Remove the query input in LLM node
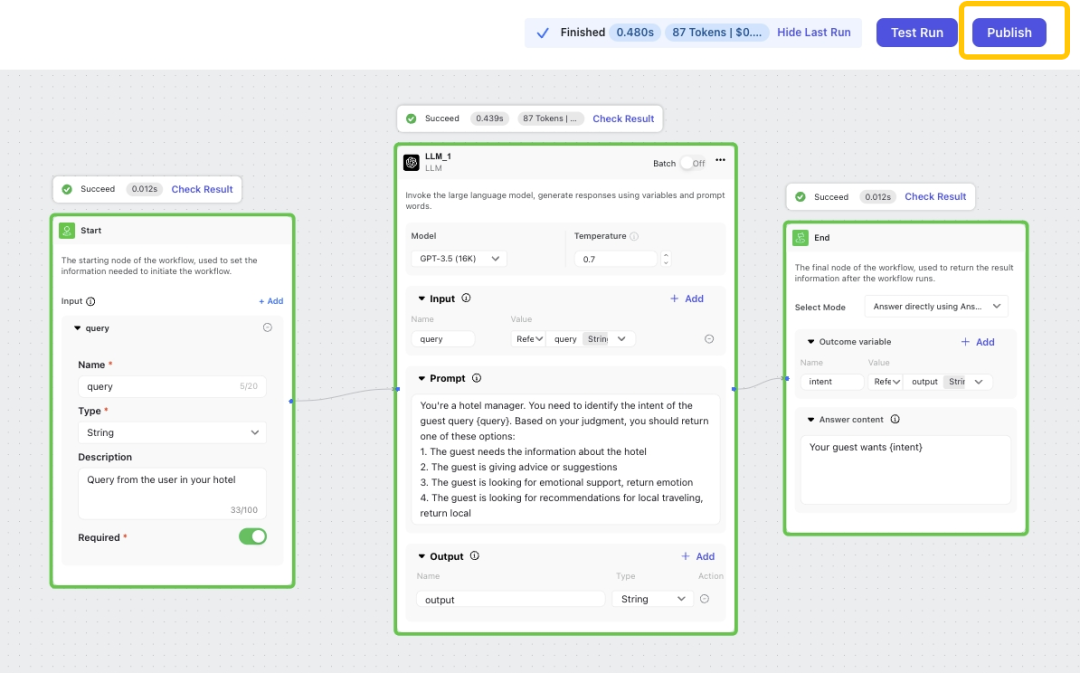Screen dimensions: 1080x673 (709, 339)
